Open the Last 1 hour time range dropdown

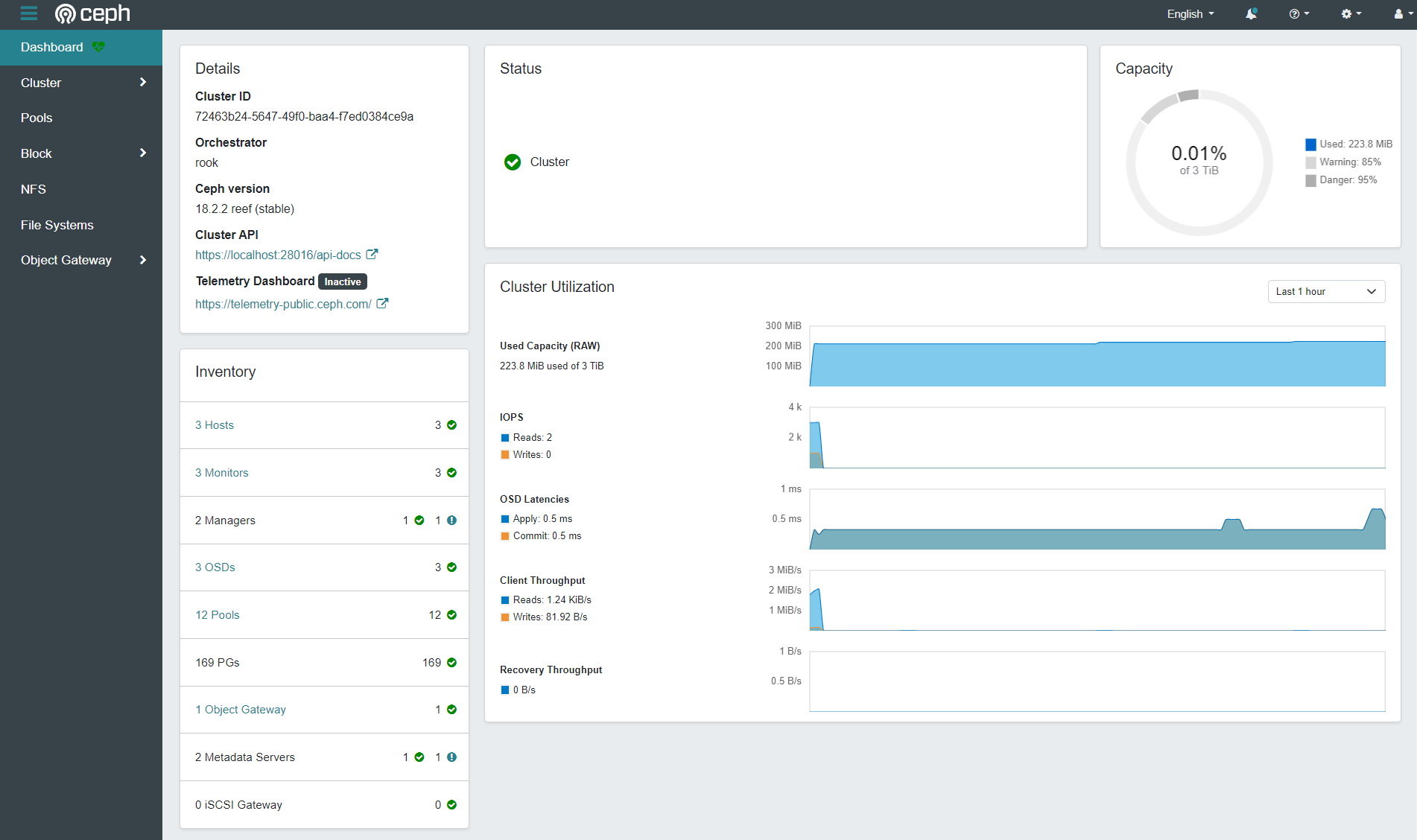pyautogui.click(x=1326, y=292)
